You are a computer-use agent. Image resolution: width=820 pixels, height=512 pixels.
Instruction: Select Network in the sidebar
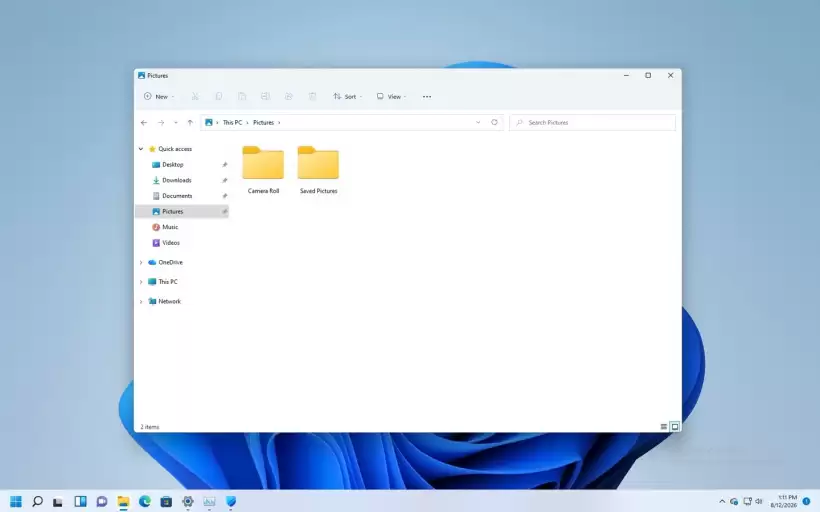(x=169, y=302)
